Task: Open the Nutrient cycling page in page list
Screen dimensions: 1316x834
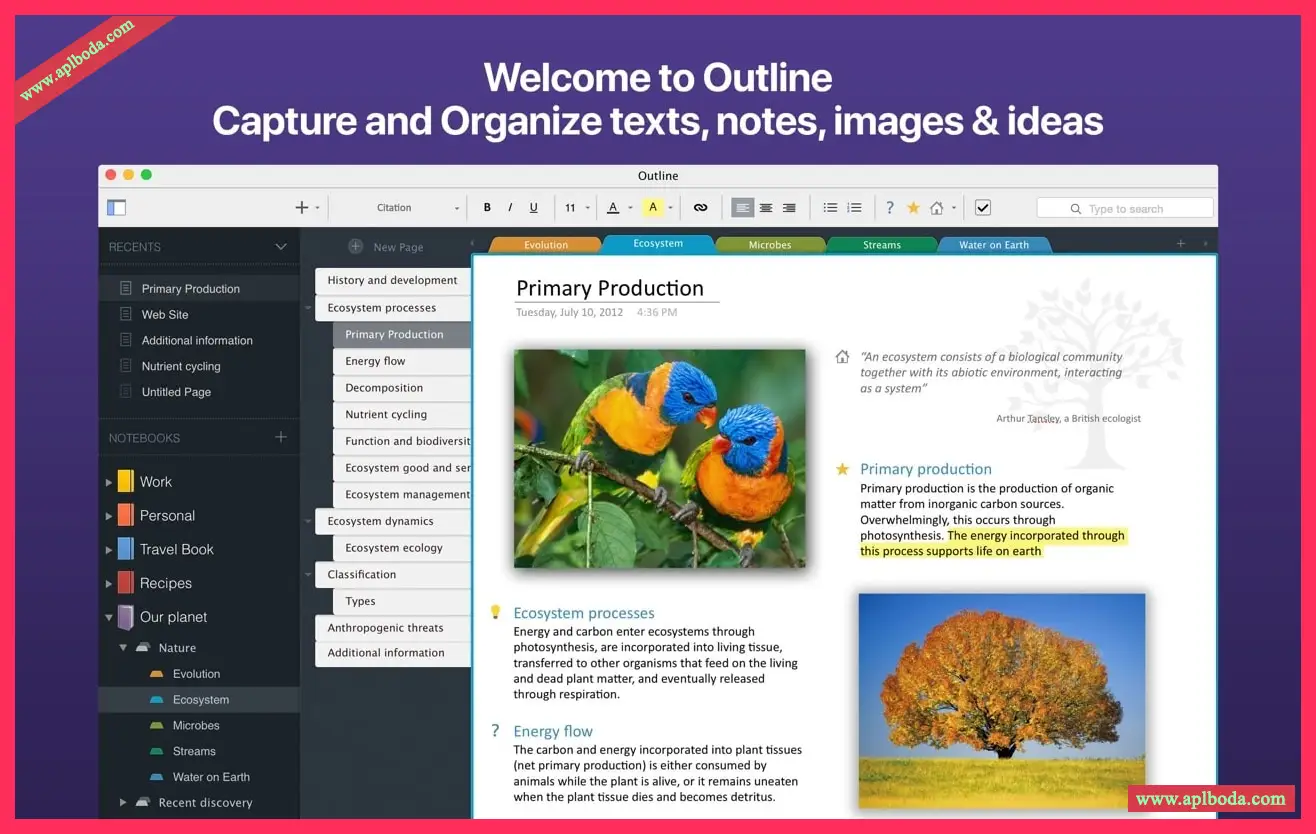Action: pos(402,414)
